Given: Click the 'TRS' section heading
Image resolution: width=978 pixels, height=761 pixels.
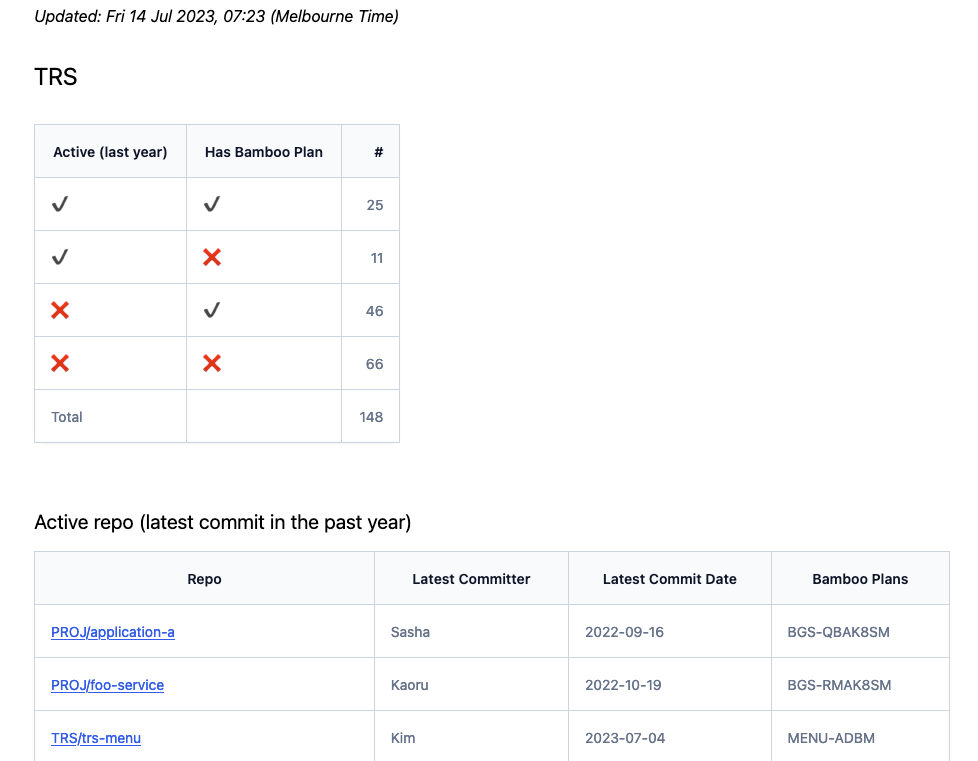Looking at the screenshot, I should 56,77.
